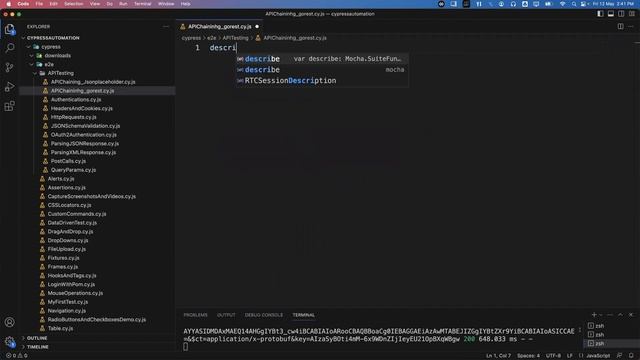Screen dimensions: 640x360
Task: Open the feedback icon in status bar
Action: 619,356
